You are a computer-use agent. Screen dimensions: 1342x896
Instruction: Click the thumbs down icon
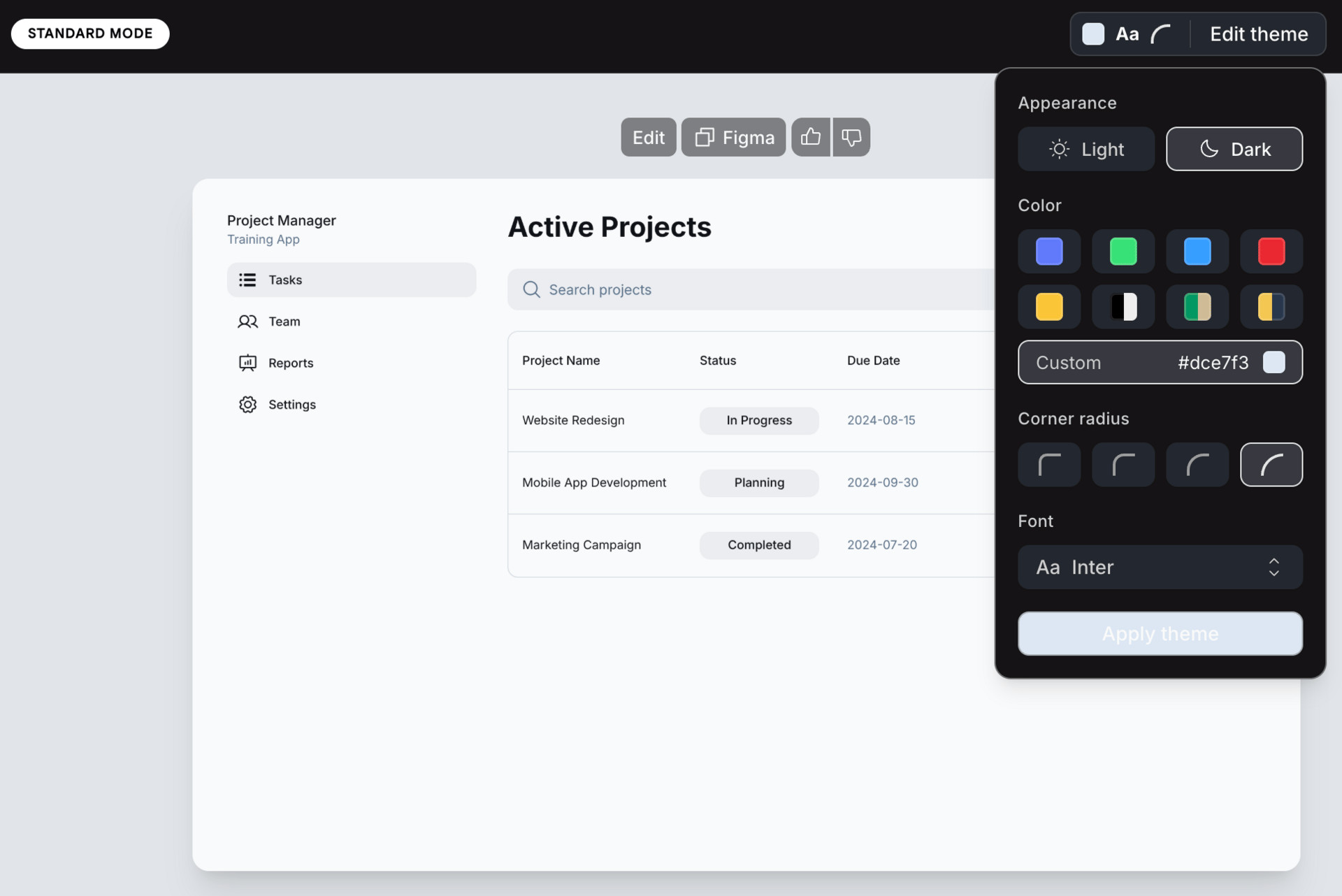851,137
